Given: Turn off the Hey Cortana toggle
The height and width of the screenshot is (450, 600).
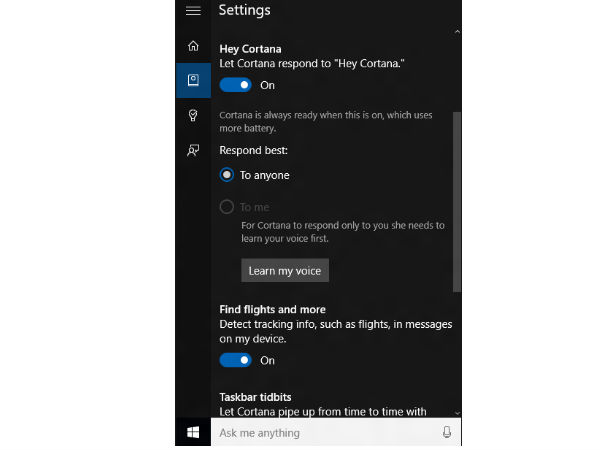Looking at the screenshot, I should (236, 85).
